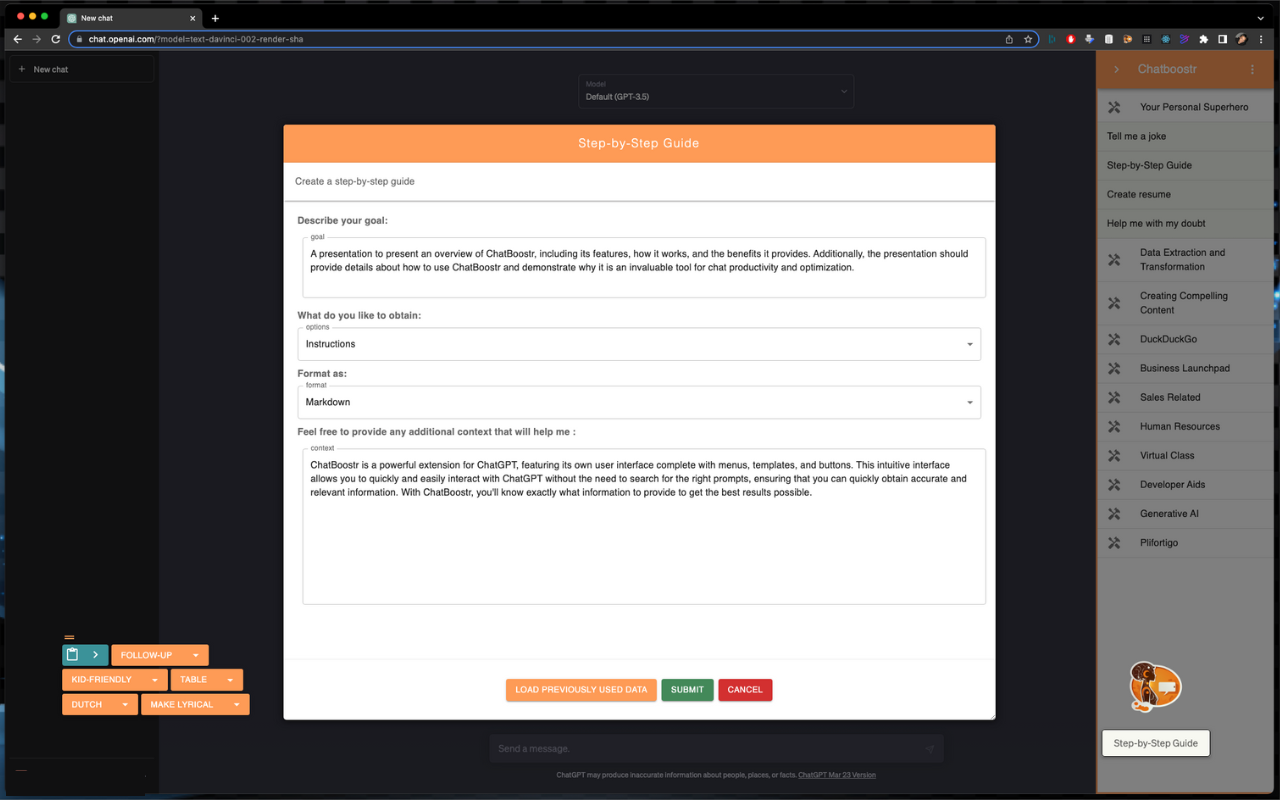Screen dimensions: 1280x800
Task: Select 'Tell me a joke' template
Action: [x=1185, y=136]
